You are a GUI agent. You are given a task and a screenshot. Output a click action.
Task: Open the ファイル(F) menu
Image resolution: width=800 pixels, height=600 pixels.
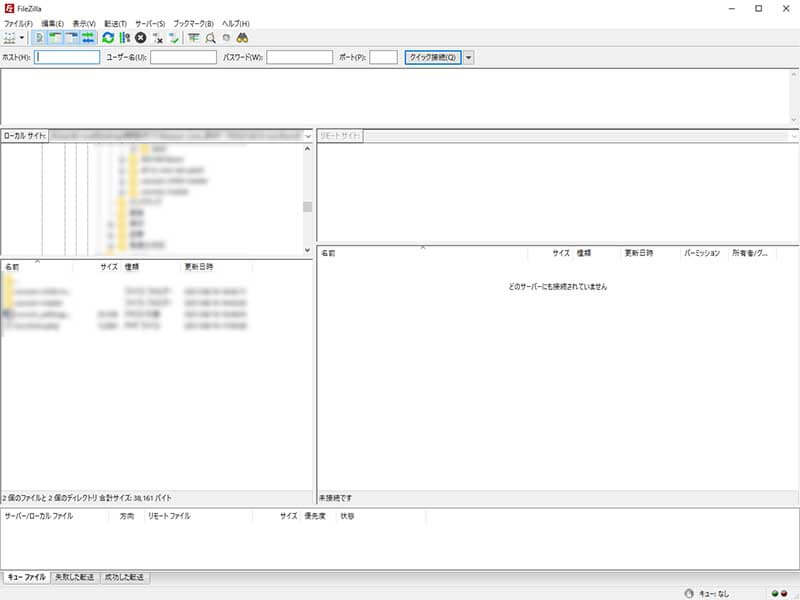[18, 23]
